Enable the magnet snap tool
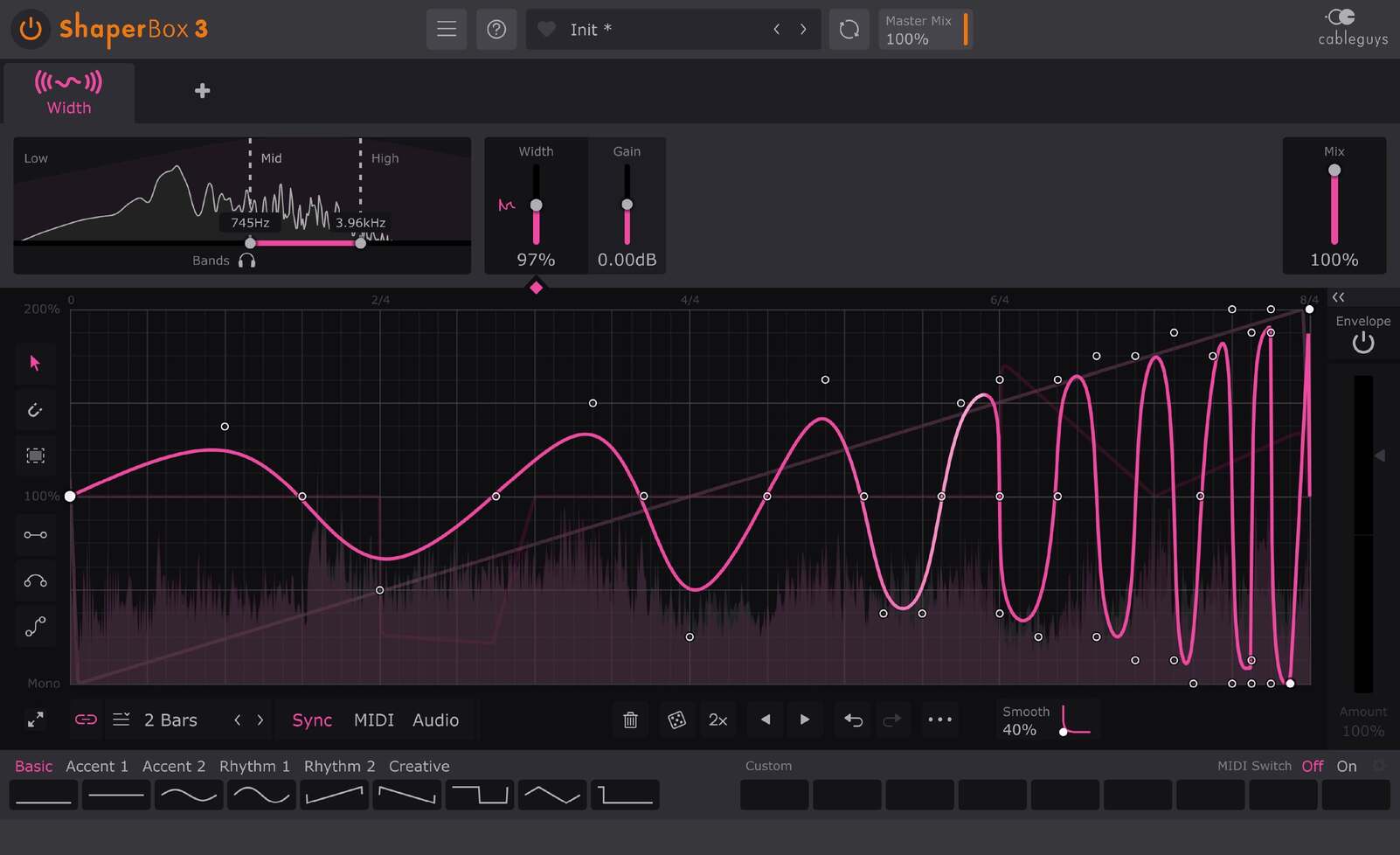1400x855 pixels. tap(35, 409)
